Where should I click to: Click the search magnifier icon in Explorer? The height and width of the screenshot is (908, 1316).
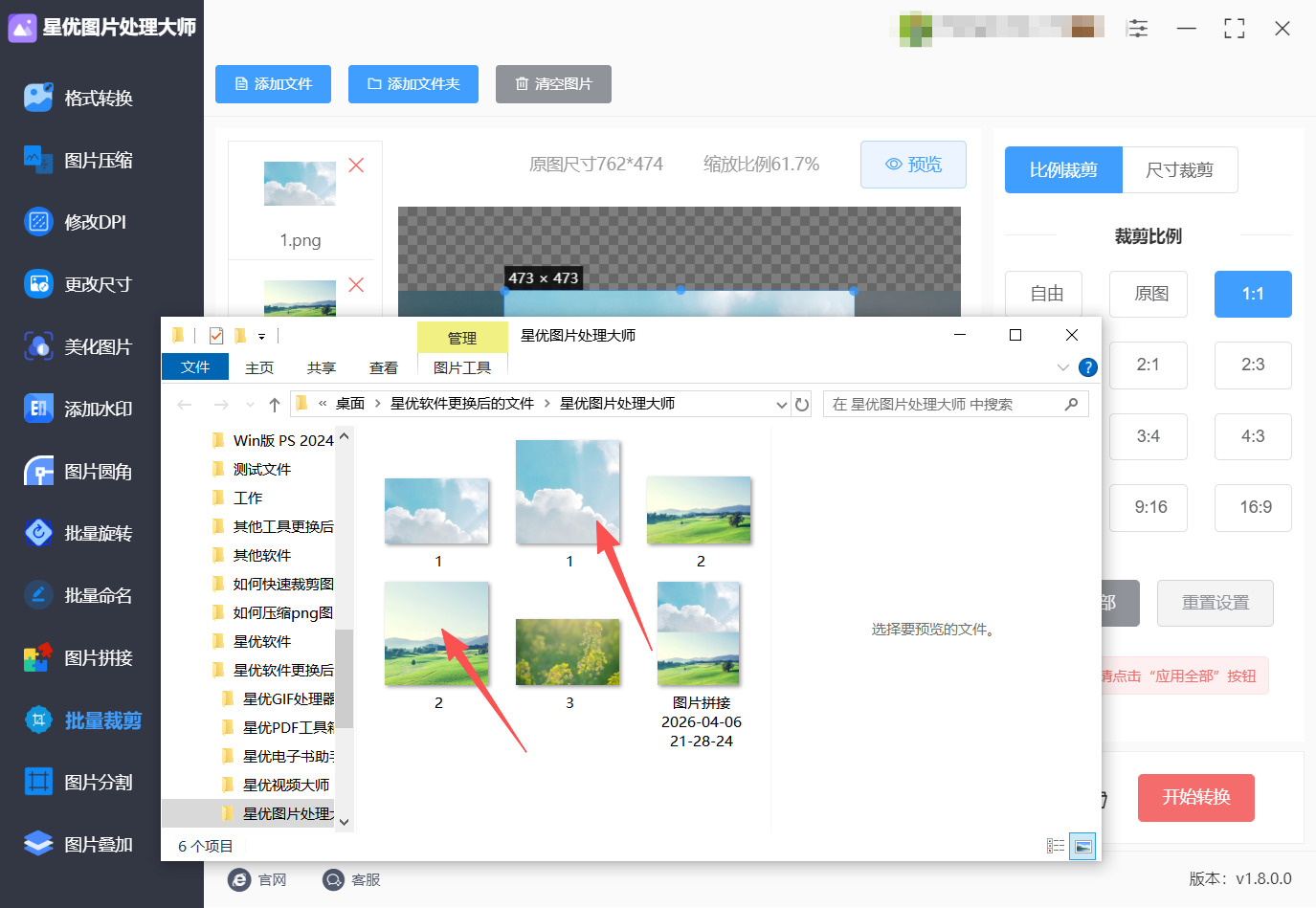point(1071,405)
